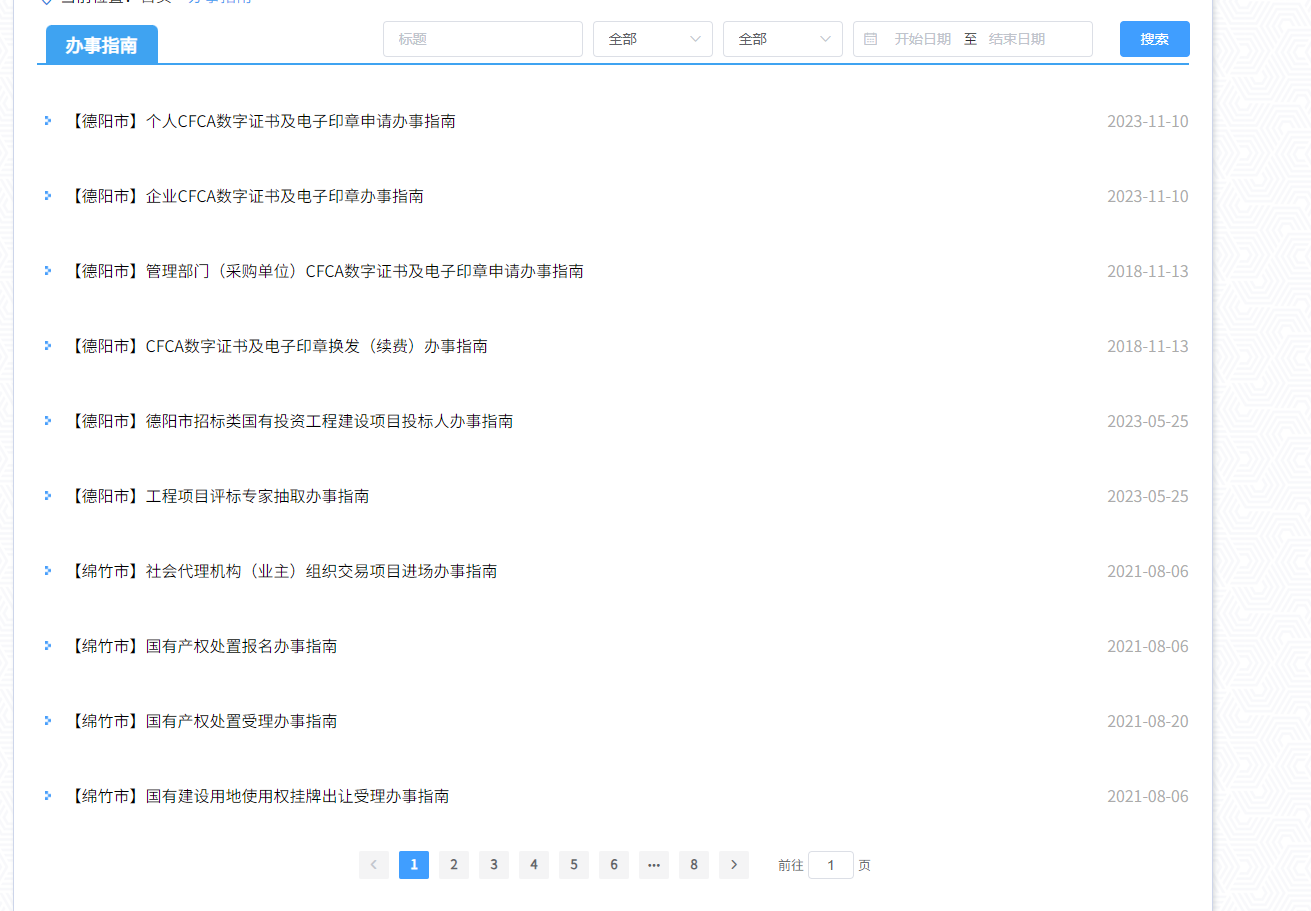Select pagination page 5
The height and width of the screenshot is (911, 1311).
pyautogui.click(x=573, y=864)
